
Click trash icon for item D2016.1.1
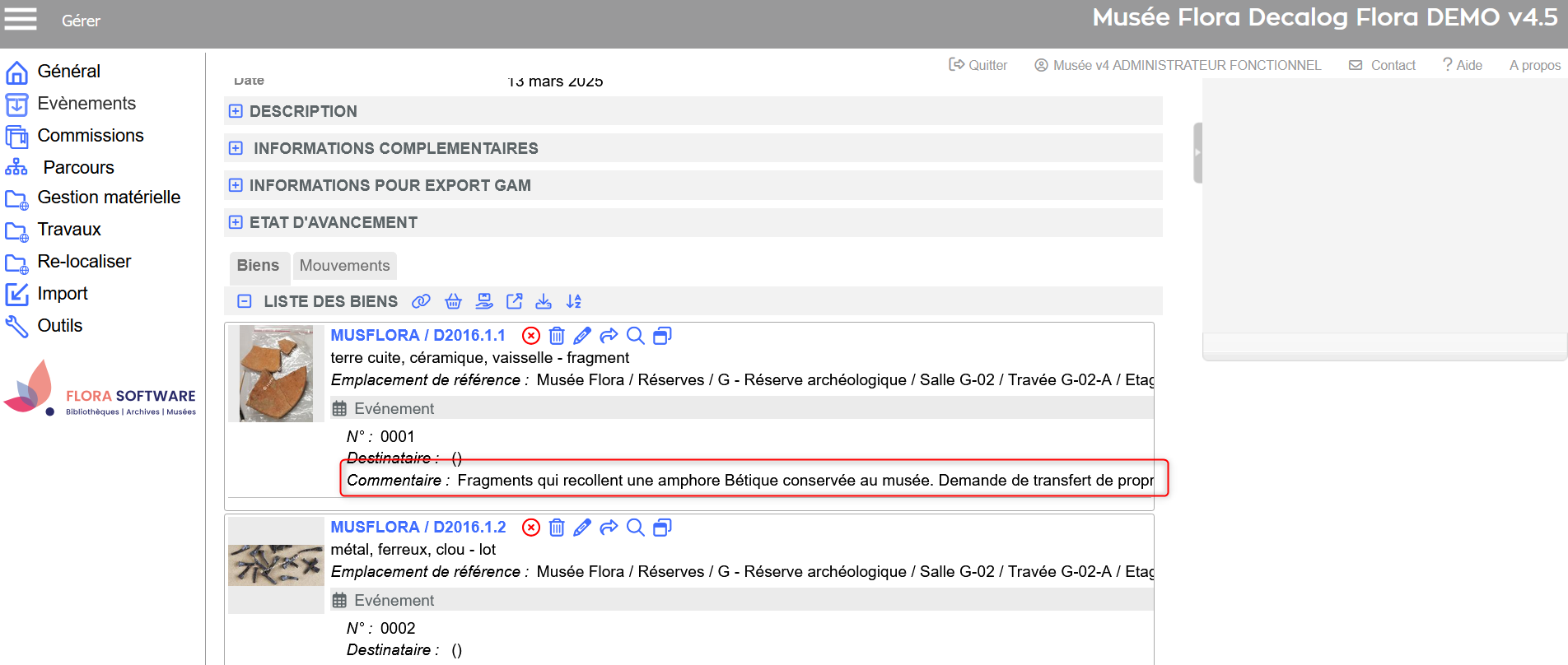tap(557, 335)
